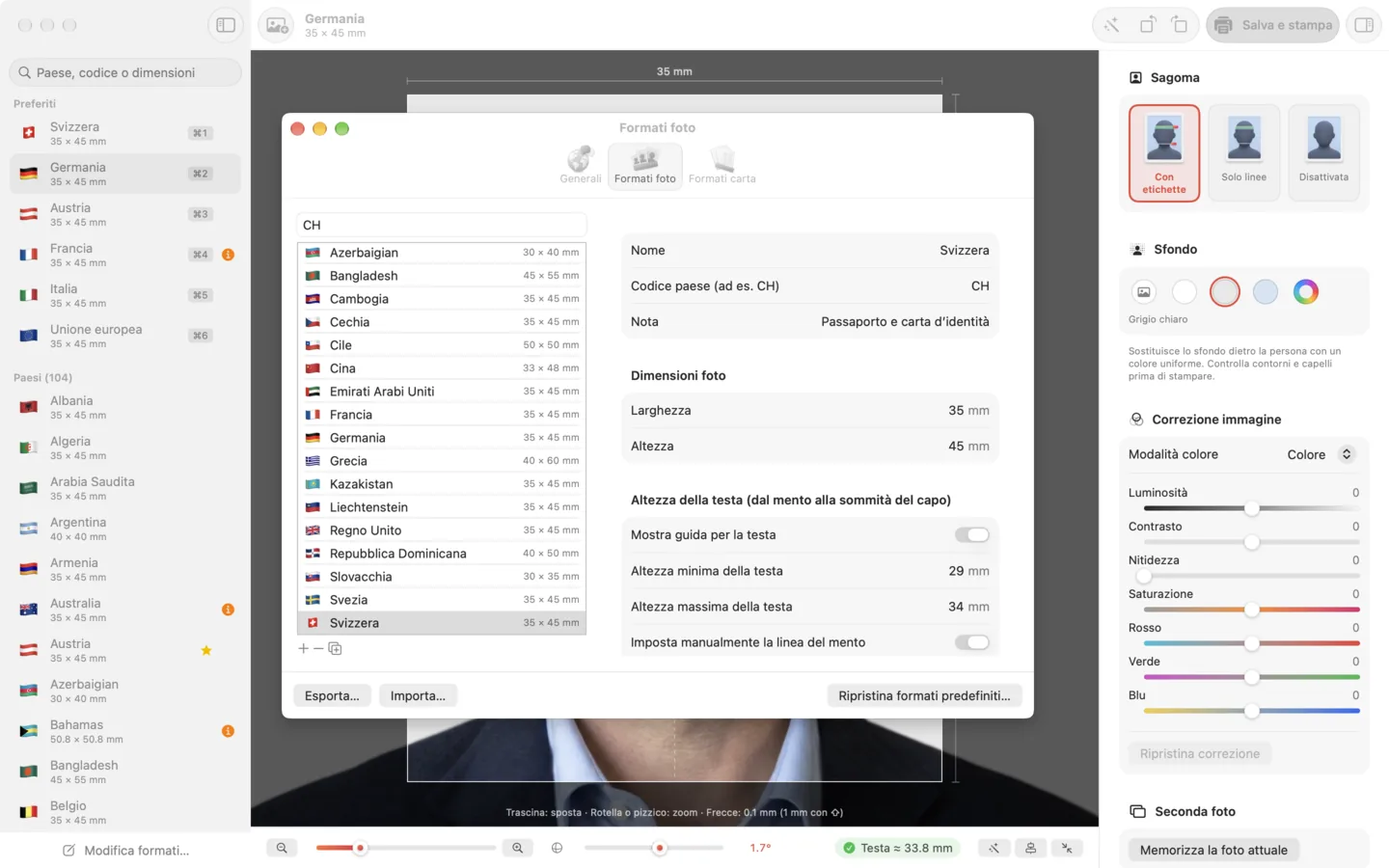
Task: Click the zoom in magnifier icon
Action: [x=518, y=848]
